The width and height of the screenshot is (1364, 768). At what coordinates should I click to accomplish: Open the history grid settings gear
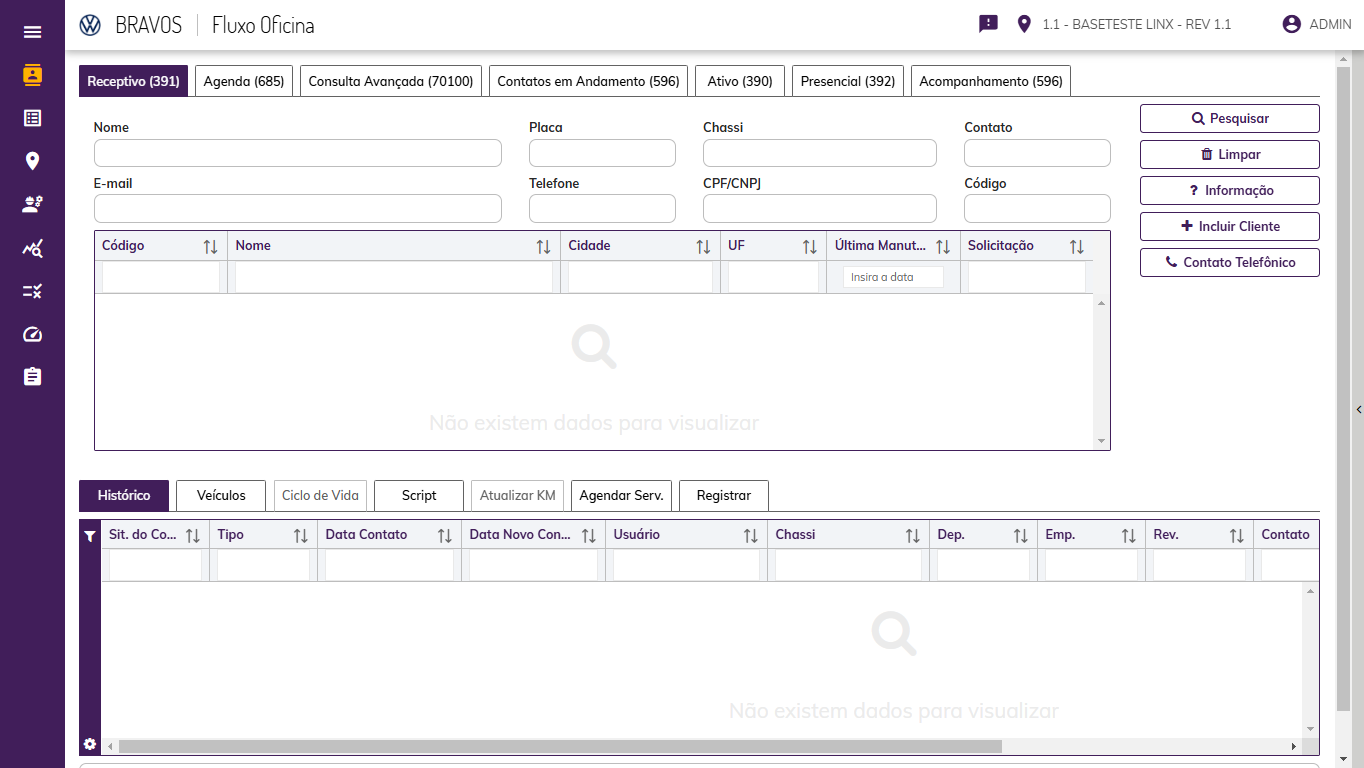(90, 744)
